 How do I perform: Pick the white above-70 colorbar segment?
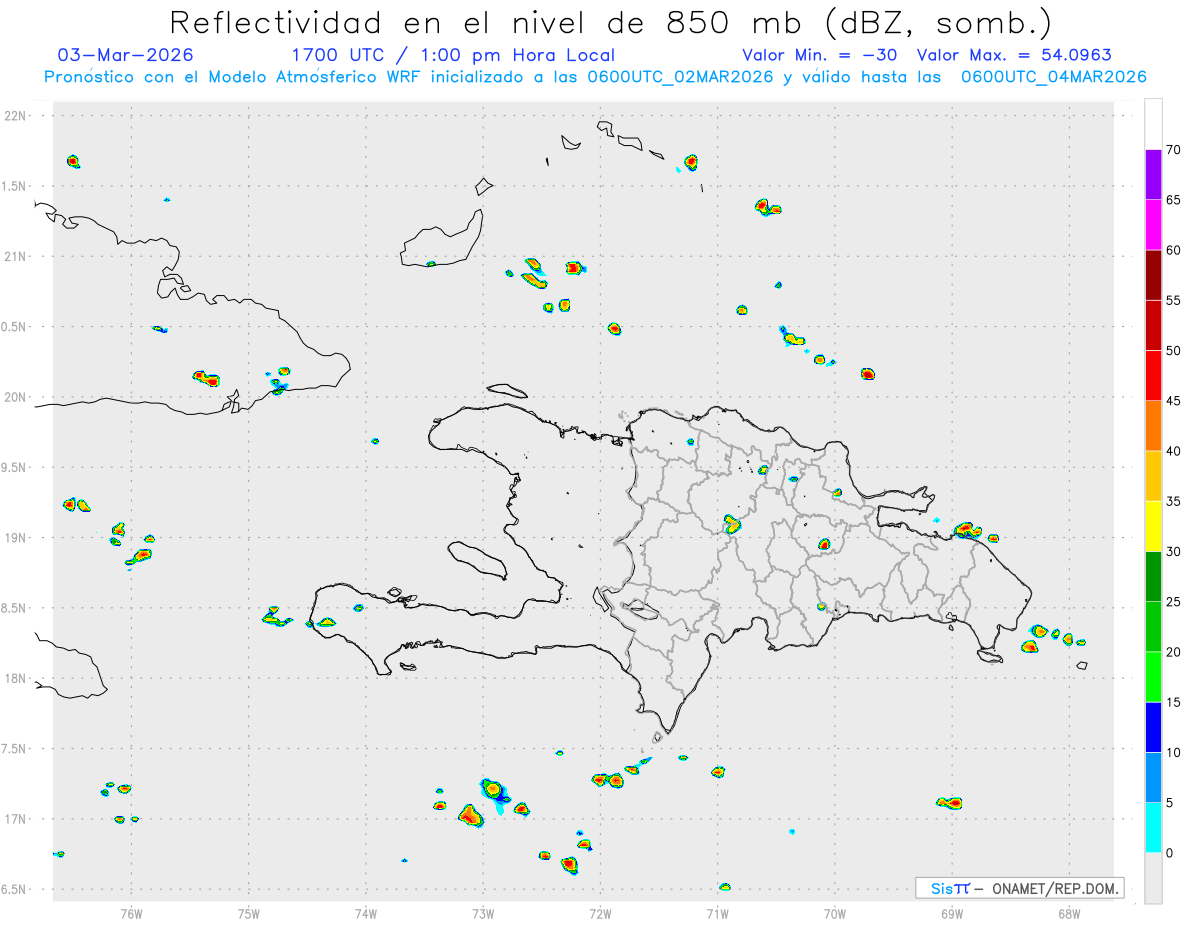tap(1153, 125)
